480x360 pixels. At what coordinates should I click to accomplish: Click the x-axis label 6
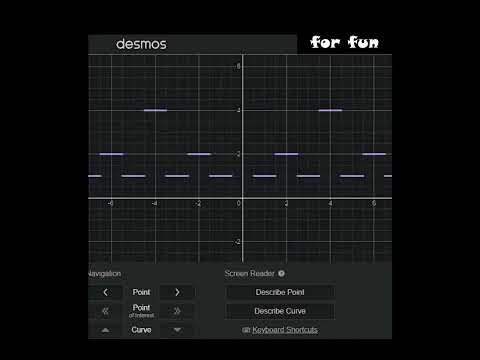374,204
